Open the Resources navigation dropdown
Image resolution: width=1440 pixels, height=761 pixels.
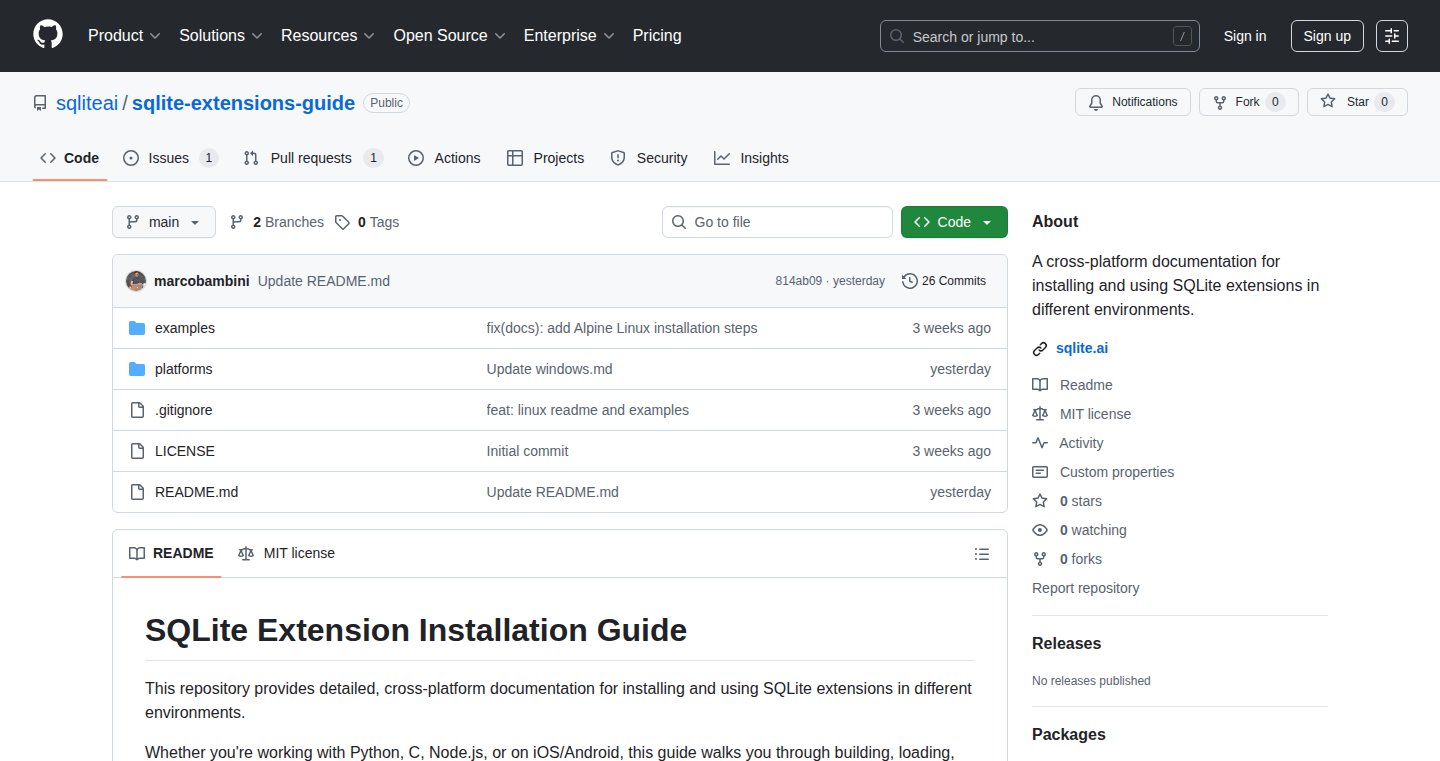328,36
